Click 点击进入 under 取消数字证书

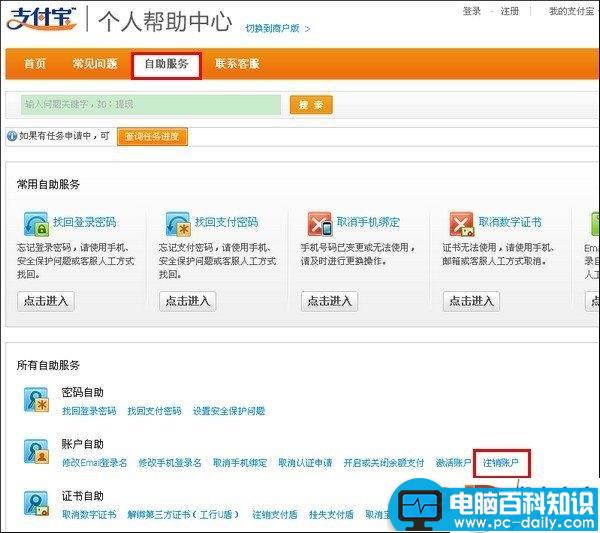click(x=471, y=301)
